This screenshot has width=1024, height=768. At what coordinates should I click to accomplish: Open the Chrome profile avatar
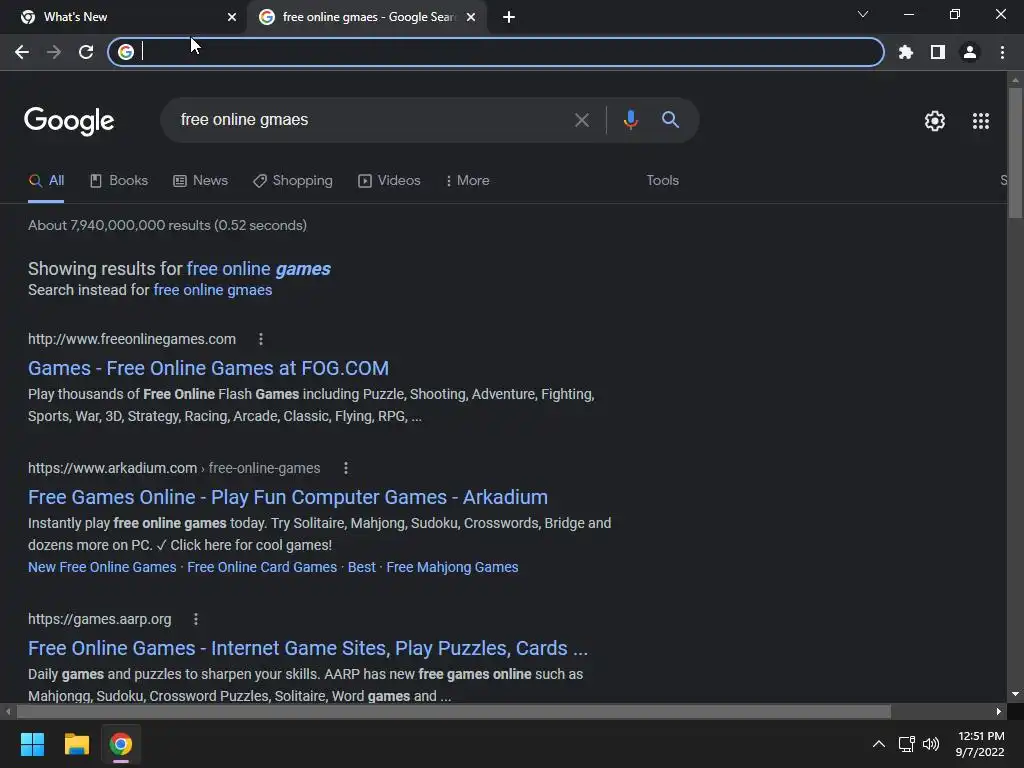970,52
